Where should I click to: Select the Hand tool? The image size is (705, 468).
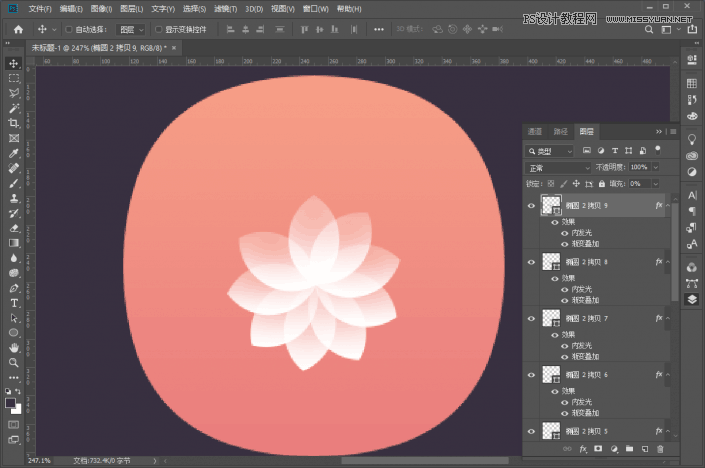(14, 347)
